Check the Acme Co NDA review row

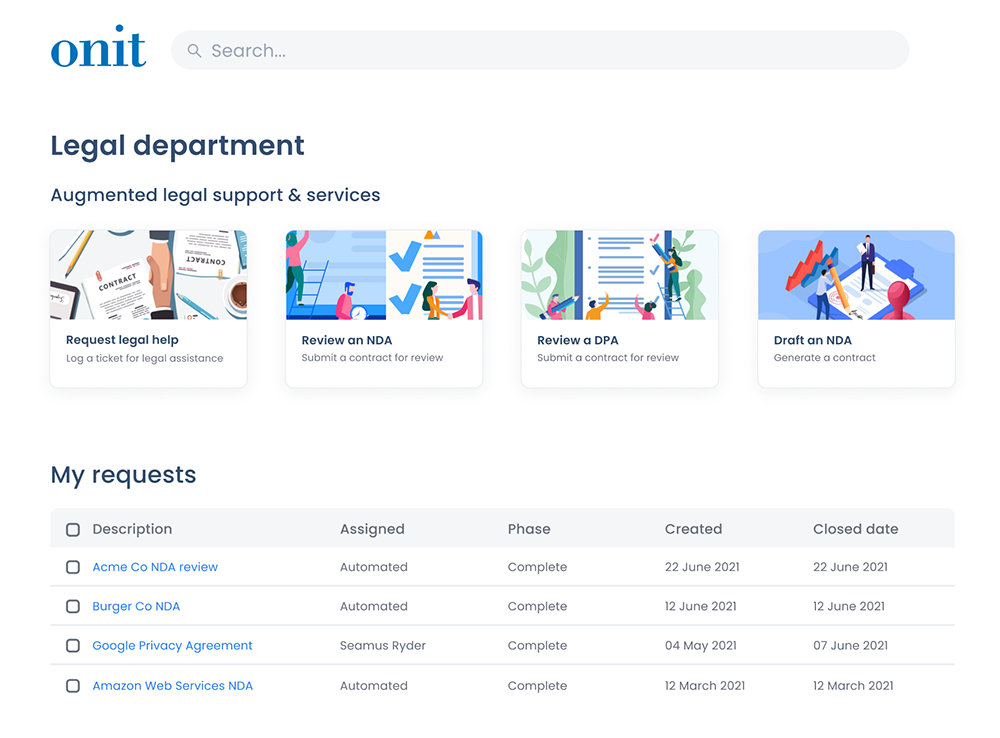point(73,567)
